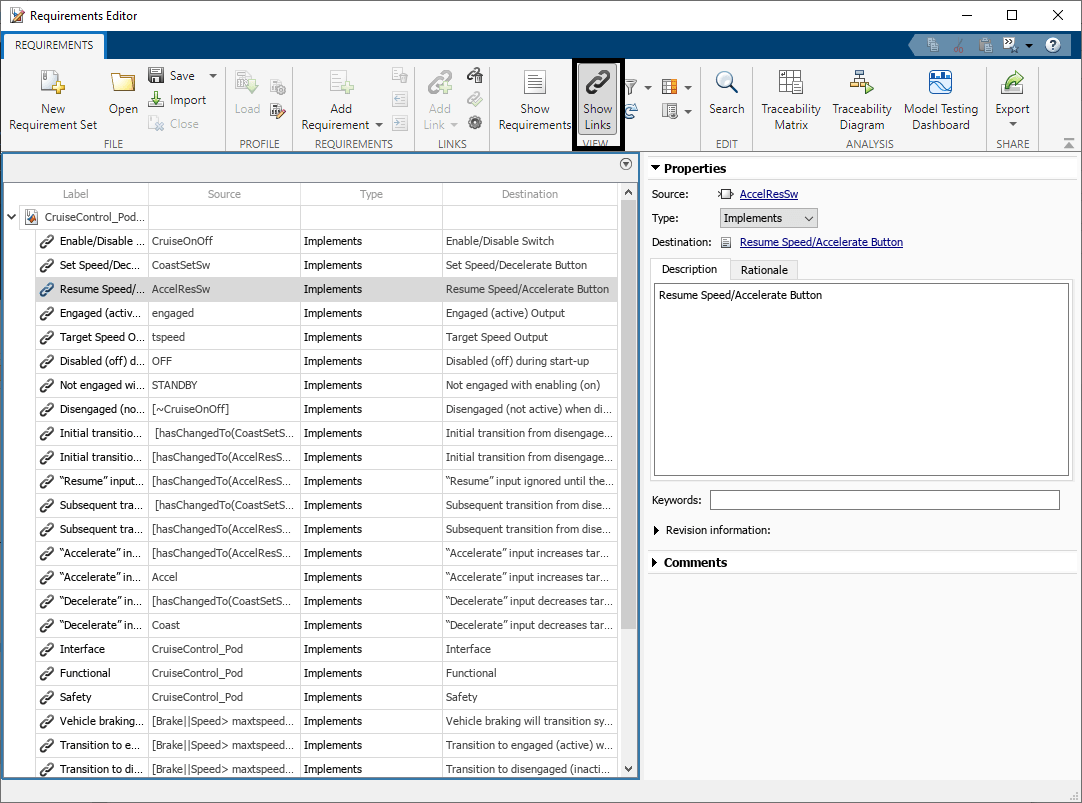The height and width of the screenshot is (803, 1082).
Task: Toggle the Show Links view button
Action: coord(597,101)
